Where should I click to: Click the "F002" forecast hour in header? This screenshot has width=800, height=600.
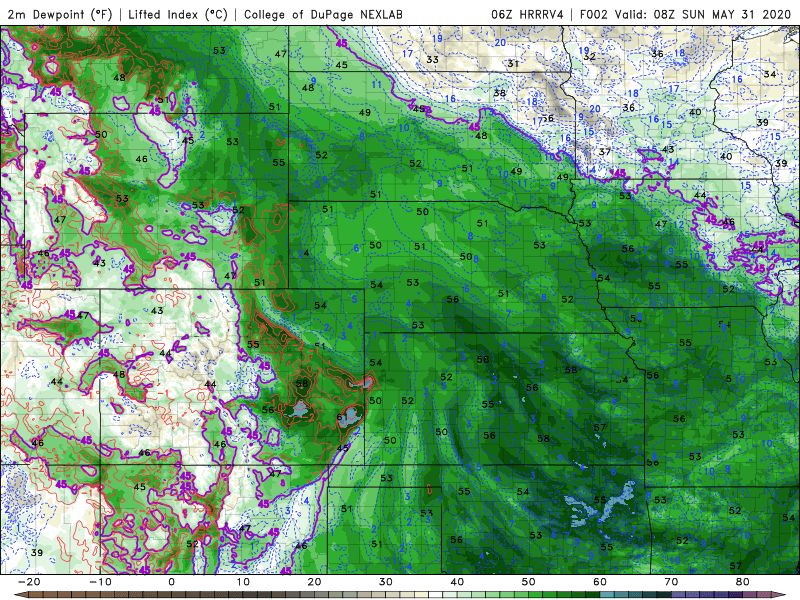593,14
